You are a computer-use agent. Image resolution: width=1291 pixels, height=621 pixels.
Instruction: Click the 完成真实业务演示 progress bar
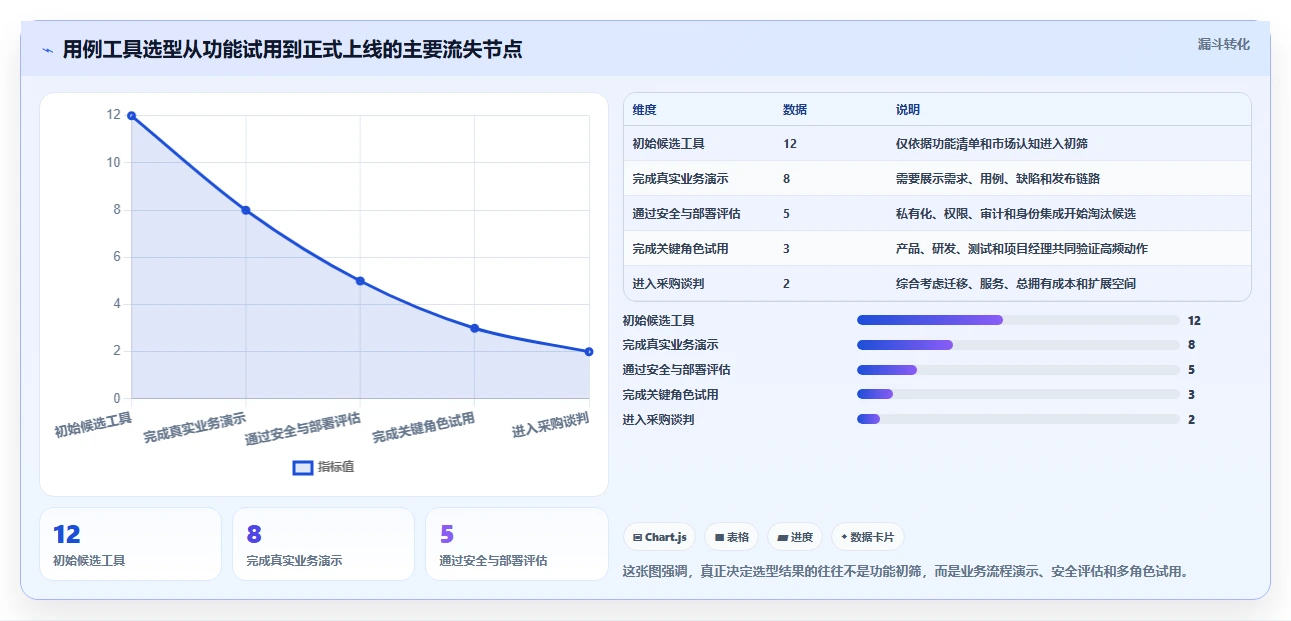click(x=1018, y=345)
